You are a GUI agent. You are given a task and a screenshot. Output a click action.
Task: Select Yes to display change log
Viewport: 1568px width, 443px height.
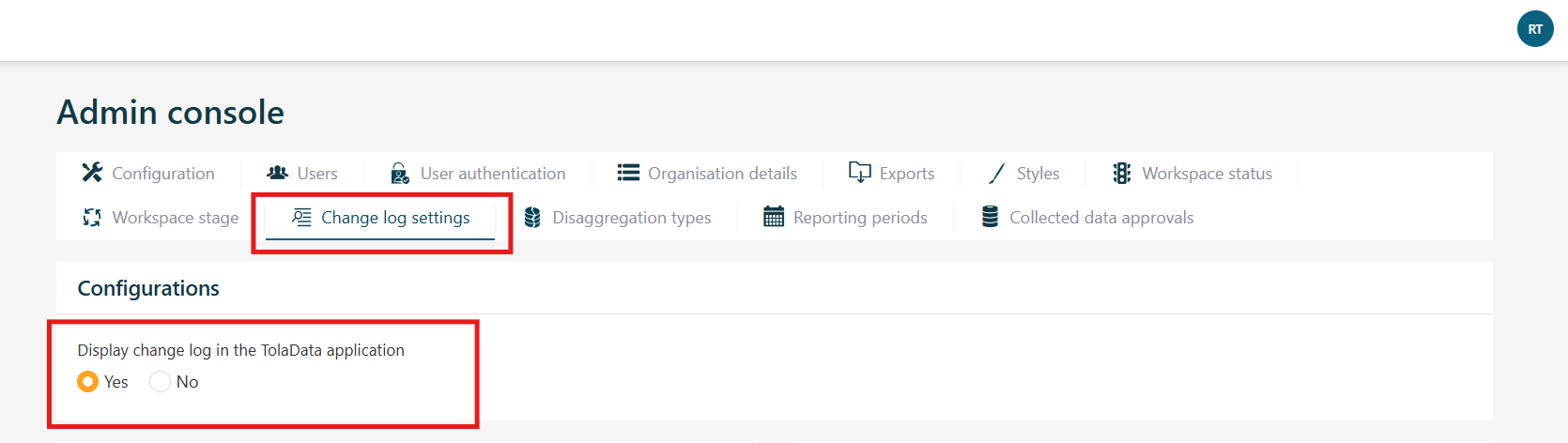click(x=87, y=382)
